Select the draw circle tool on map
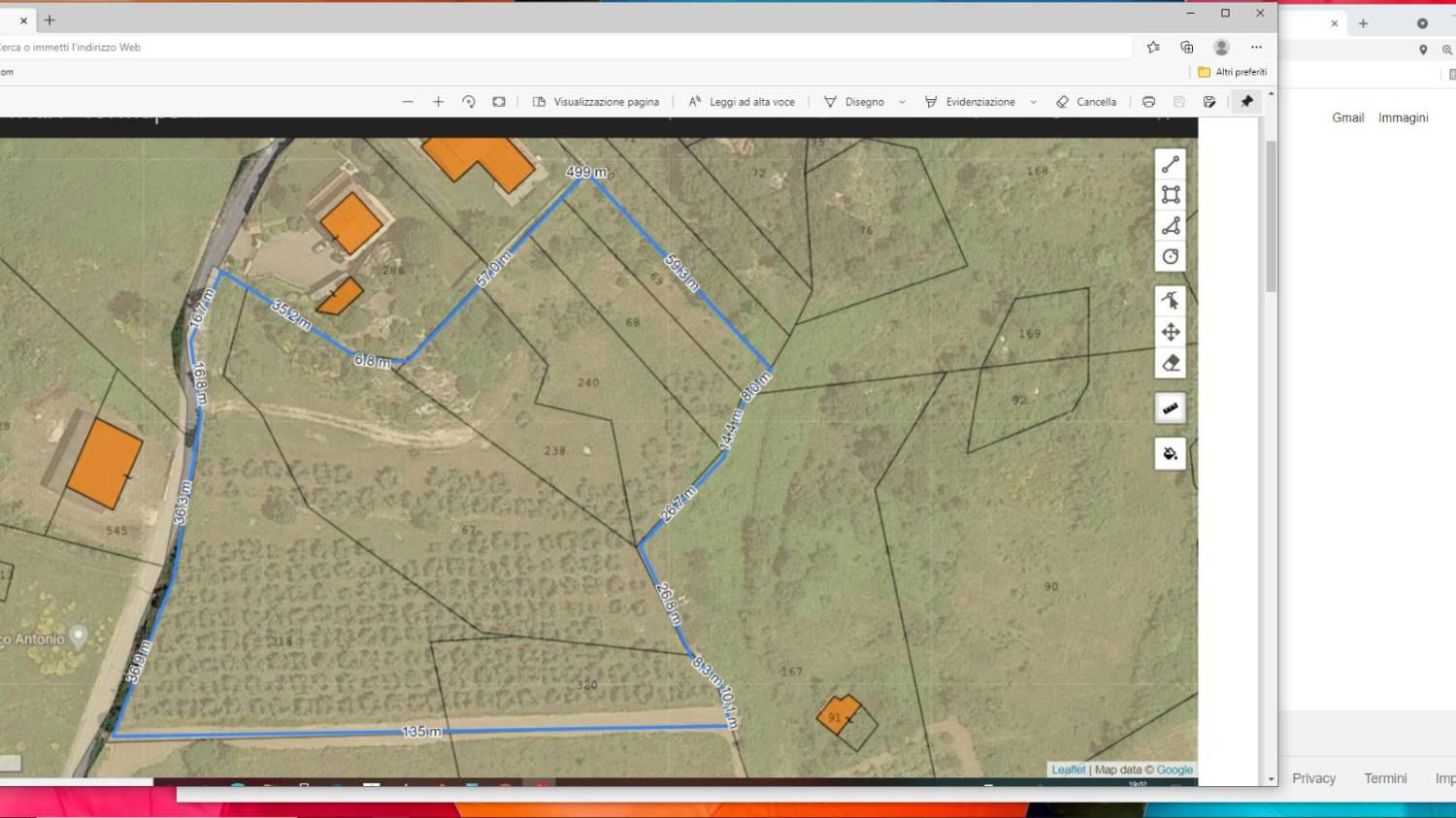 pyautogui.click(x=1171, y=257)
